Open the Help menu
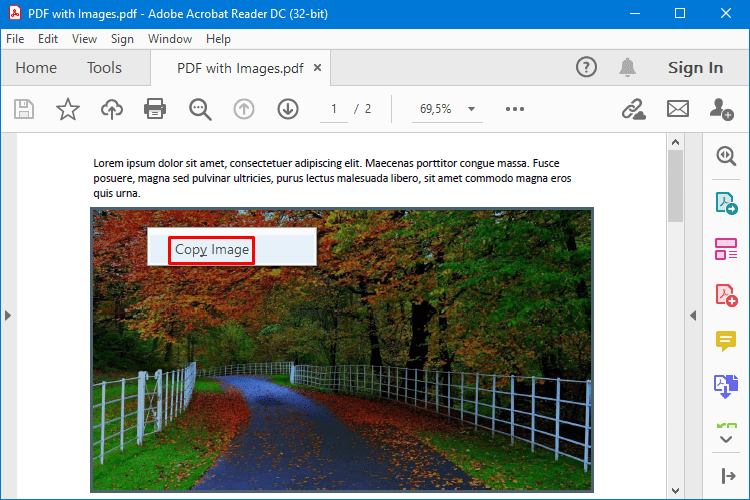The image size is (750, 500). point(218,39)
